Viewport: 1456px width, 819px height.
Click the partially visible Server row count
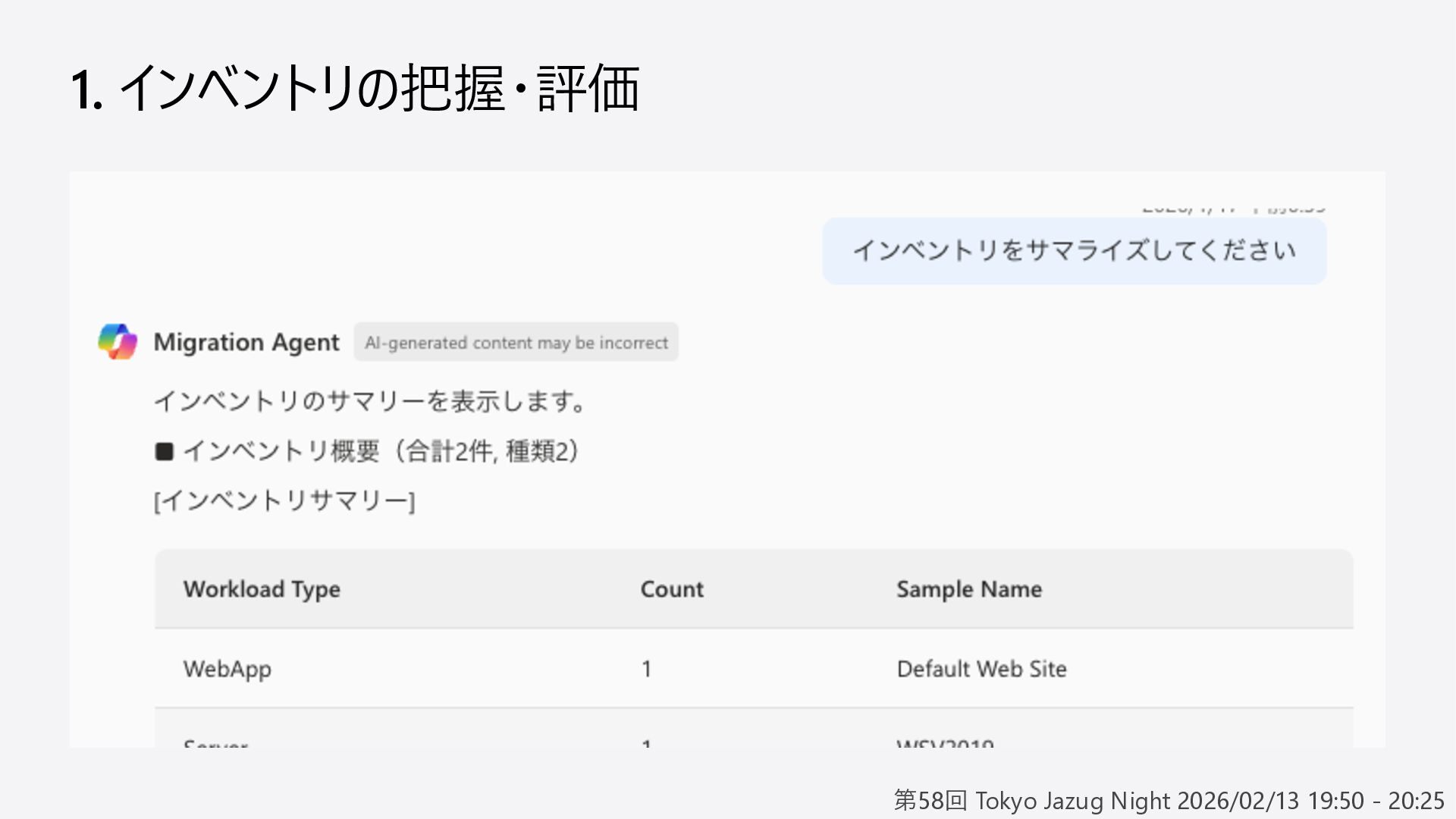646,743
